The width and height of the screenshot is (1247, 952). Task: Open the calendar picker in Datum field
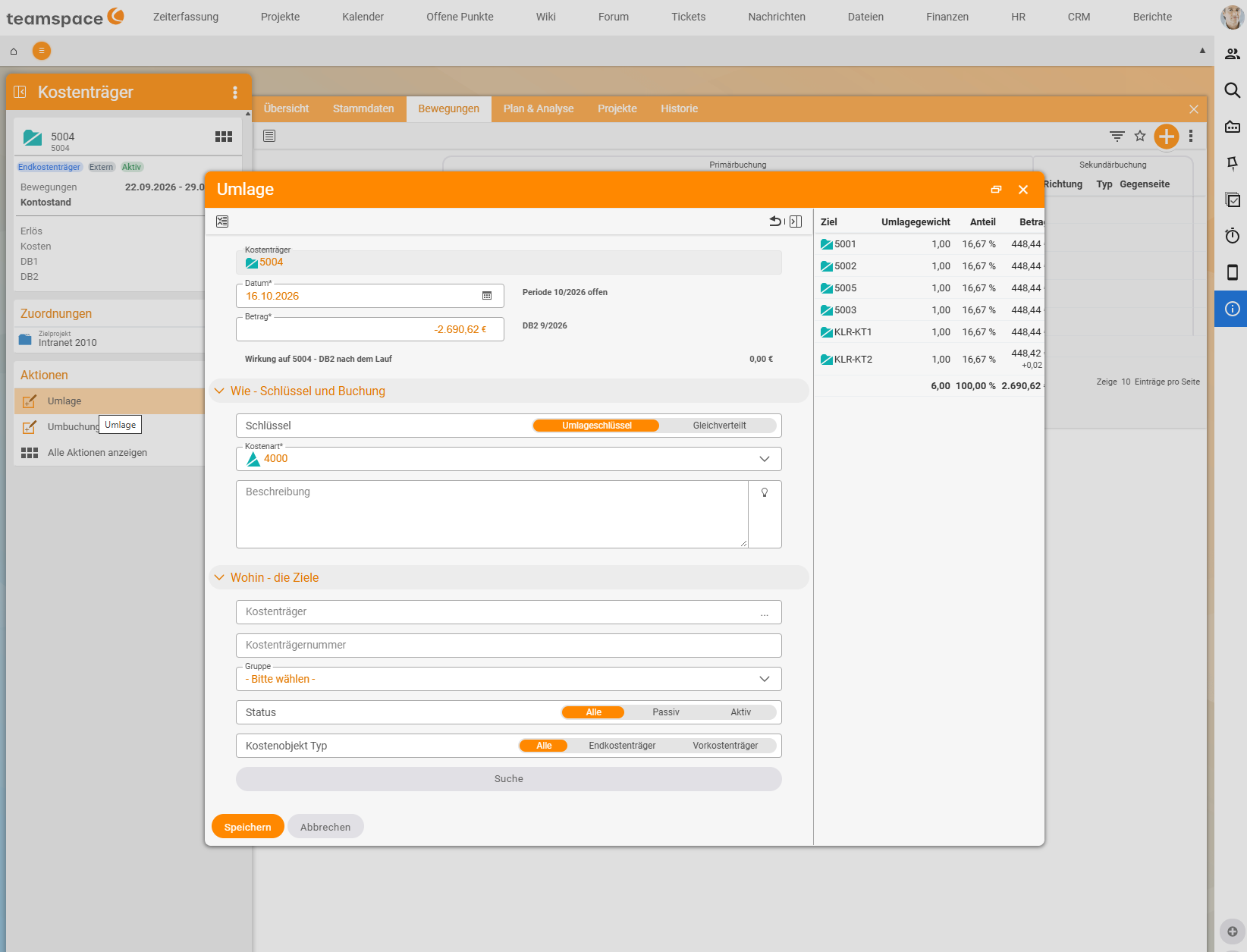[x=487, y=296]
